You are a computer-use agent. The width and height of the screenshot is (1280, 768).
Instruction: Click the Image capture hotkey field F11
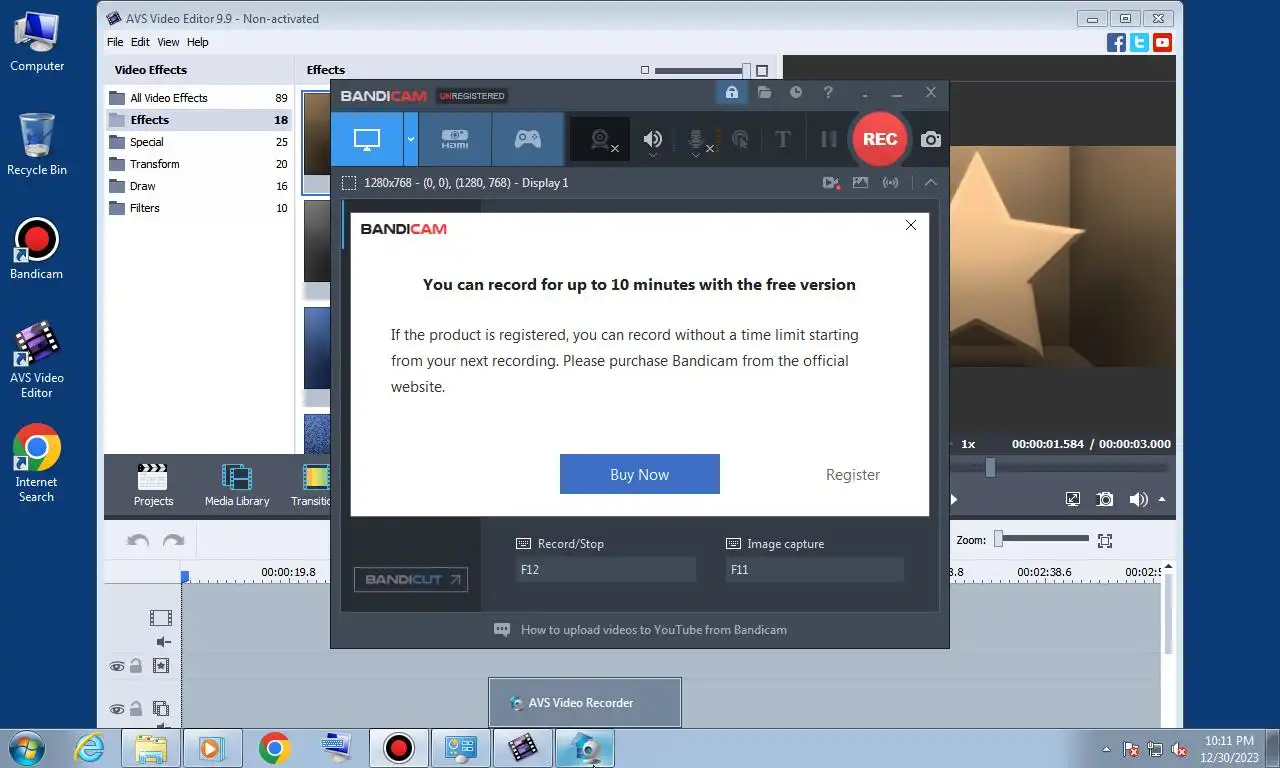tap(814, 570)
